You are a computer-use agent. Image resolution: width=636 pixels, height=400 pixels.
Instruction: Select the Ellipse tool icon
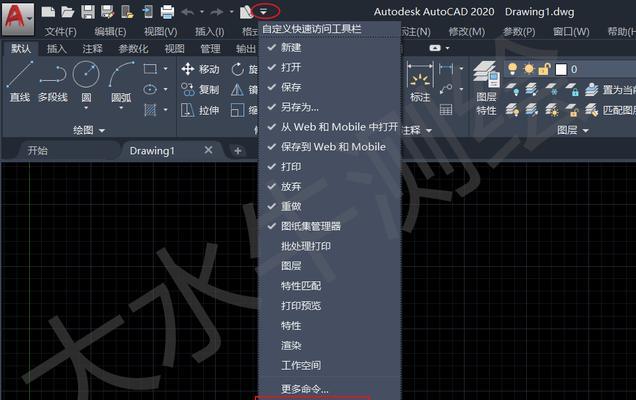[x=150, y=89]
